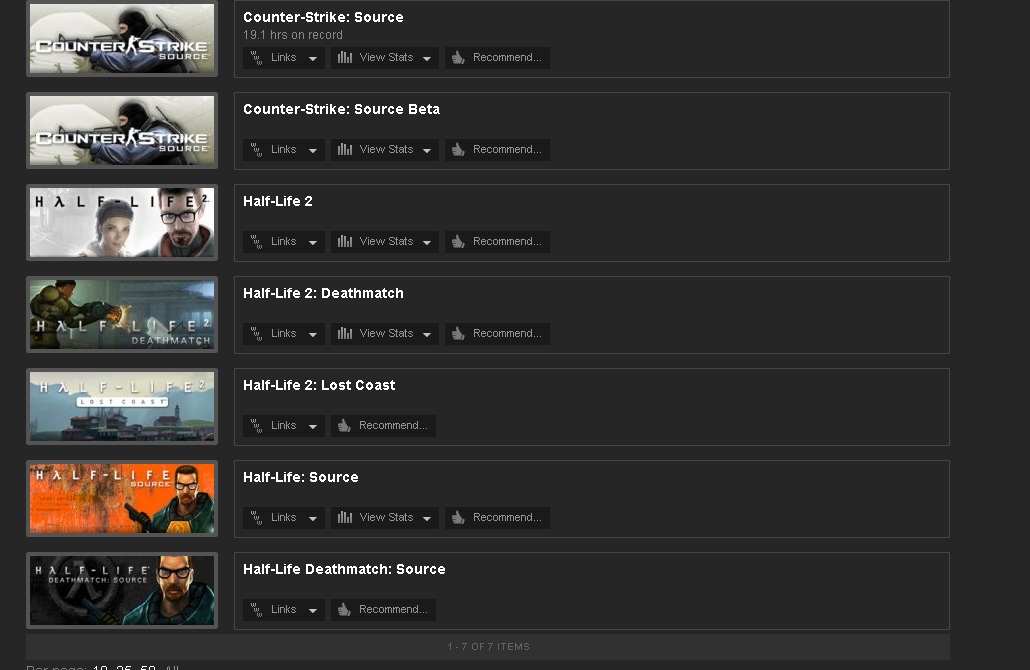Open View Stats dropdown in Half-Life 2 row
Image resolution: width=1030 pixels, height=670 pixels.
tap(385, 242)
